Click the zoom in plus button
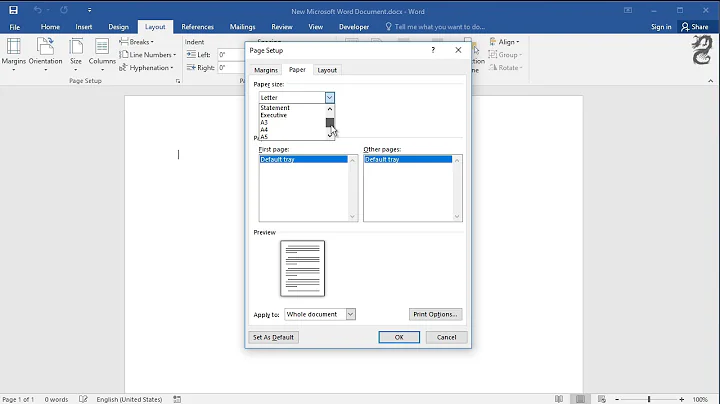This screenshot has width=720, height=404. 682,399
